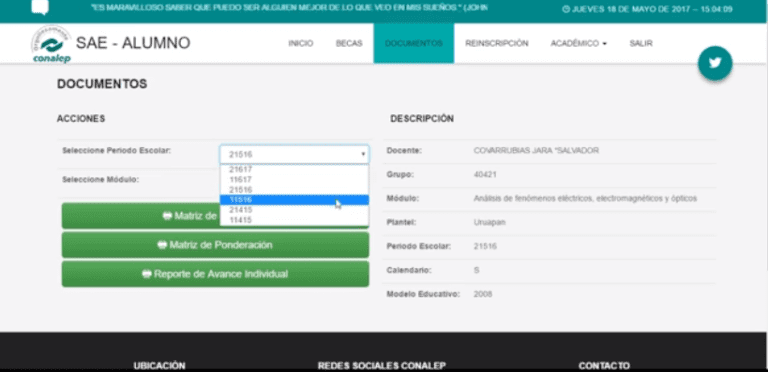Click the CONTACTO footer heading

click(604, 366)
